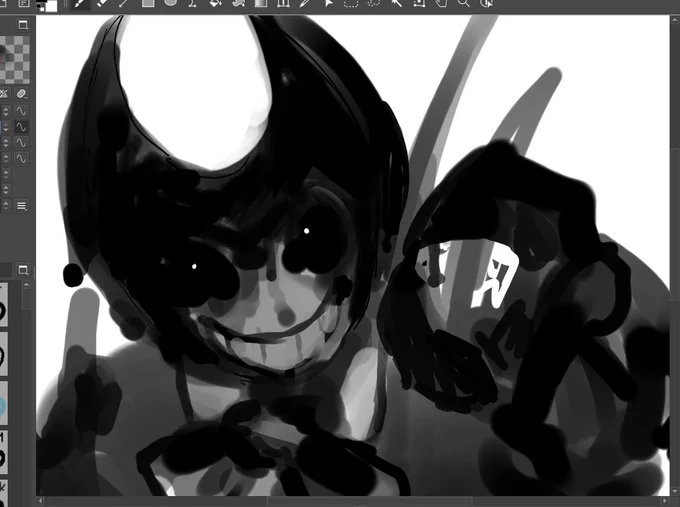Select the magic wand selection tool

(396, 3)
